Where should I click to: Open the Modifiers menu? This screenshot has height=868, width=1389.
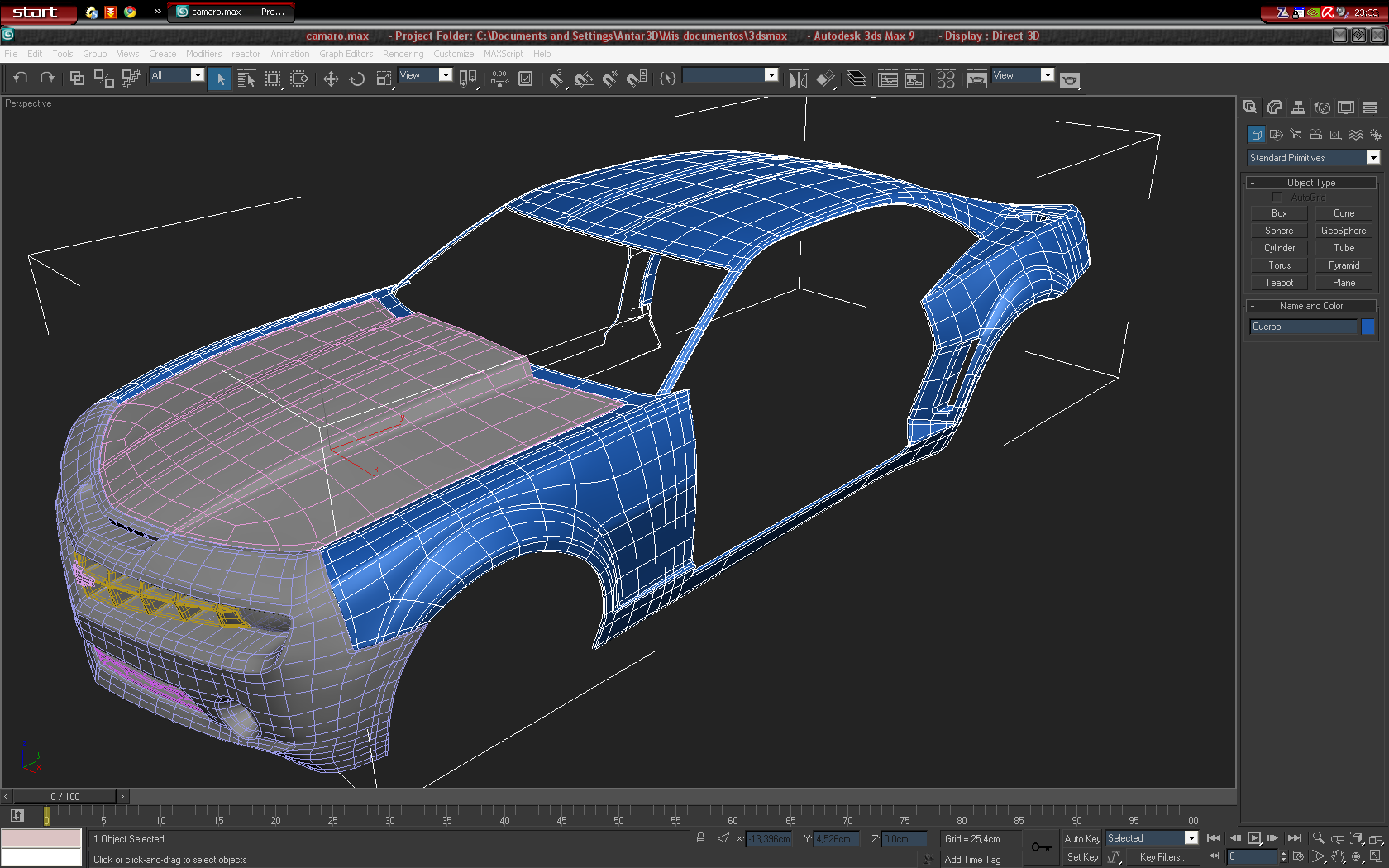tap(203, 54)
